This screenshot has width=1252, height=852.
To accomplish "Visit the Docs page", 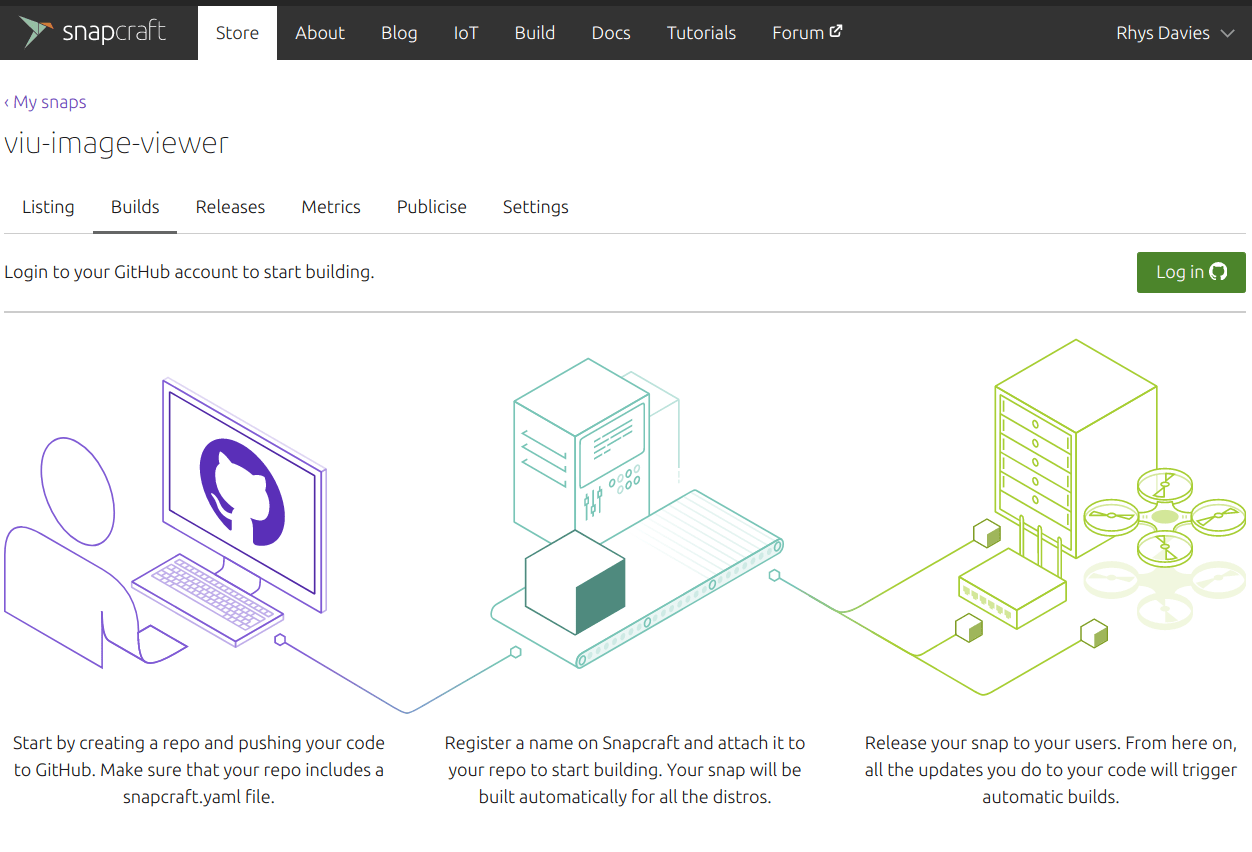I will point(611,33).
